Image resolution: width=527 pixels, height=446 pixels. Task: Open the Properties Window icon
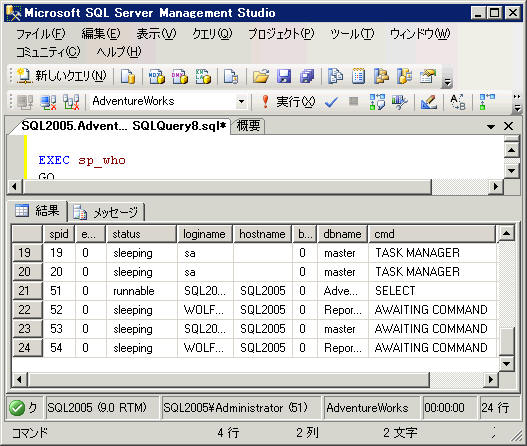[428, 76]
